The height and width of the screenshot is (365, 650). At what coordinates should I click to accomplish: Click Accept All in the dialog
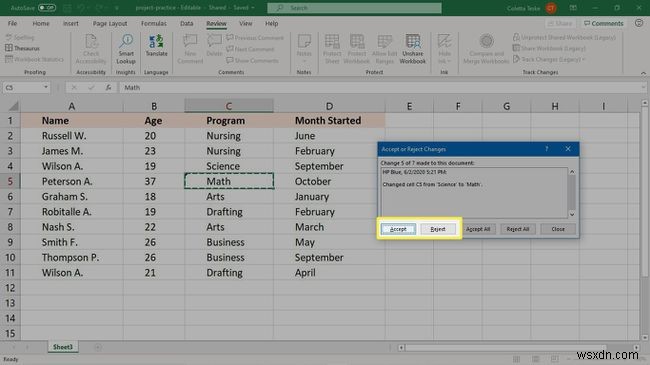click(478, 229)
